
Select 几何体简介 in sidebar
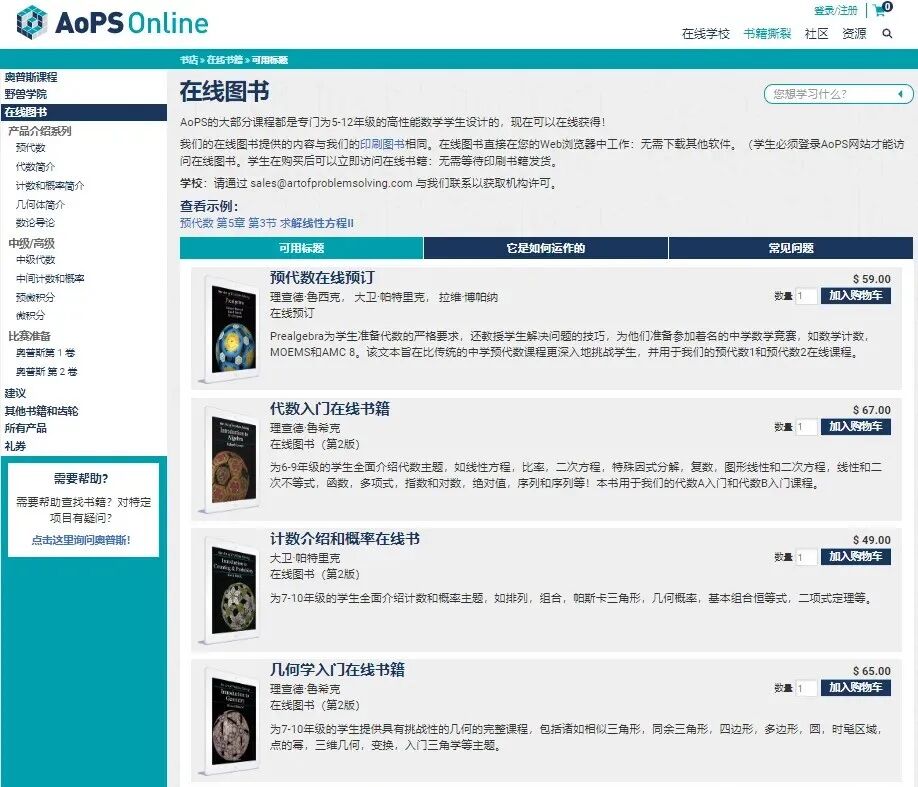tap(40, 204)
